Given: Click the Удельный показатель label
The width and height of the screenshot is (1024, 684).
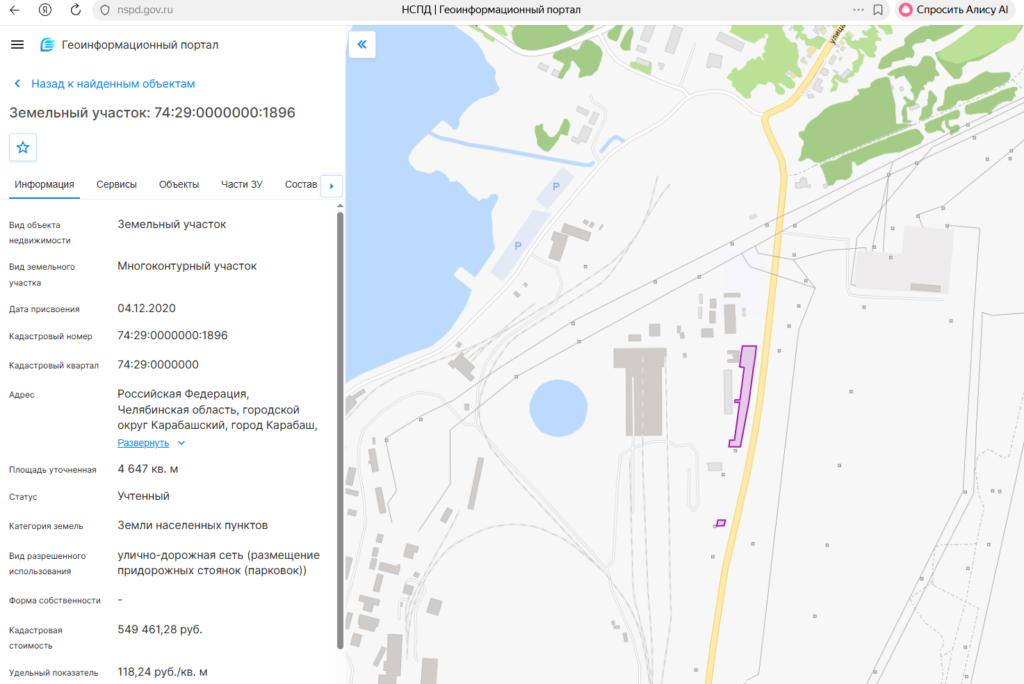Looking at the screenshot, I should [x=54, y=672].
